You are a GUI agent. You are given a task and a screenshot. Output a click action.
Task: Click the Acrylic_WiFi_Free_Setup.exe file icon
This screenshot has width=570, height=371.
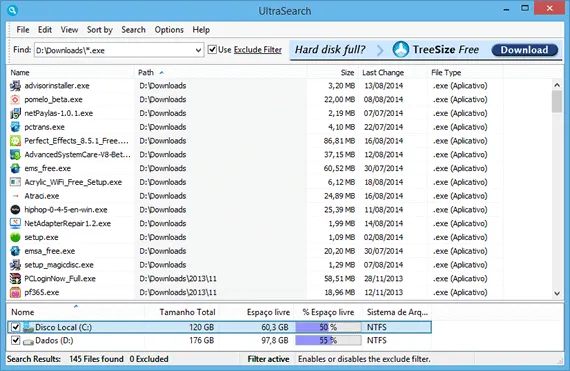[x=15, y=182]
